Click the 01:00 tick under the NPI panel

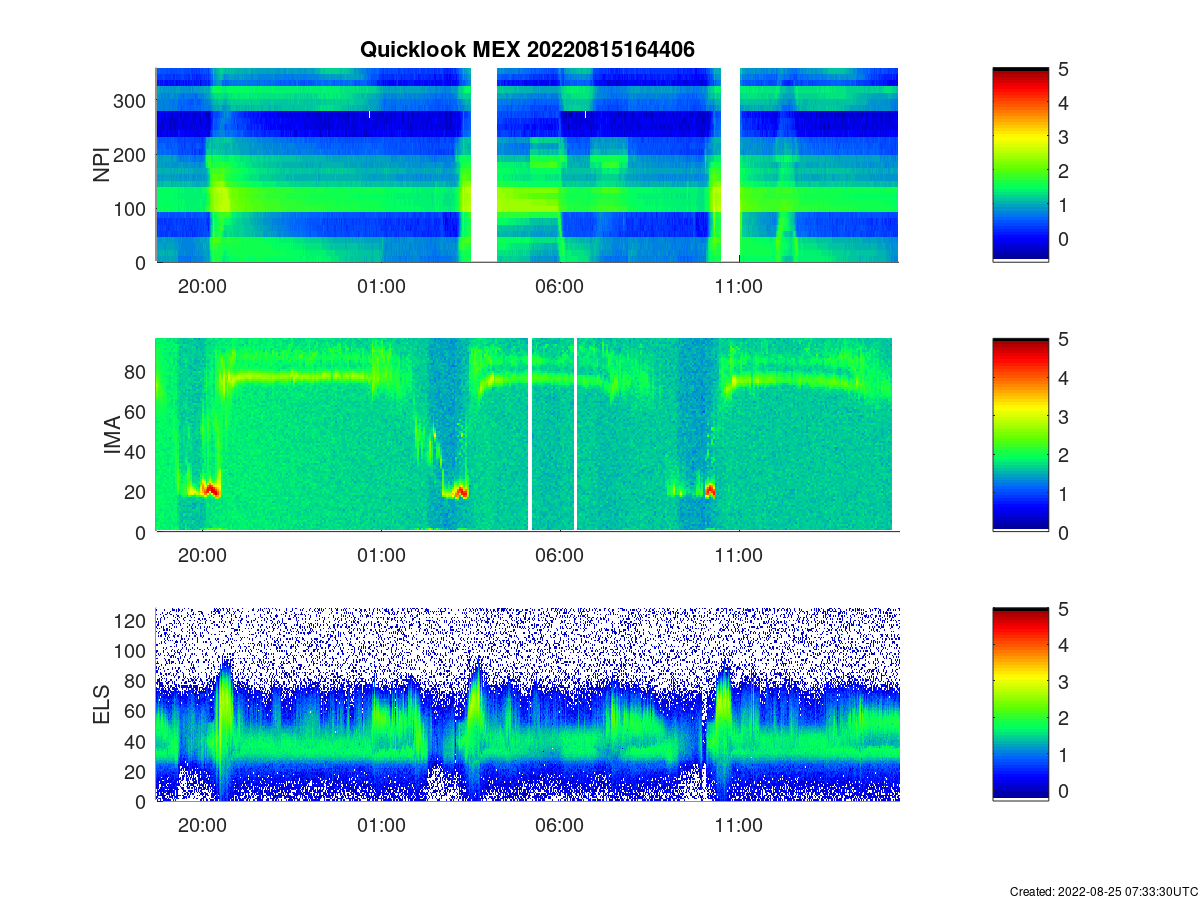[x=381, y=286]
